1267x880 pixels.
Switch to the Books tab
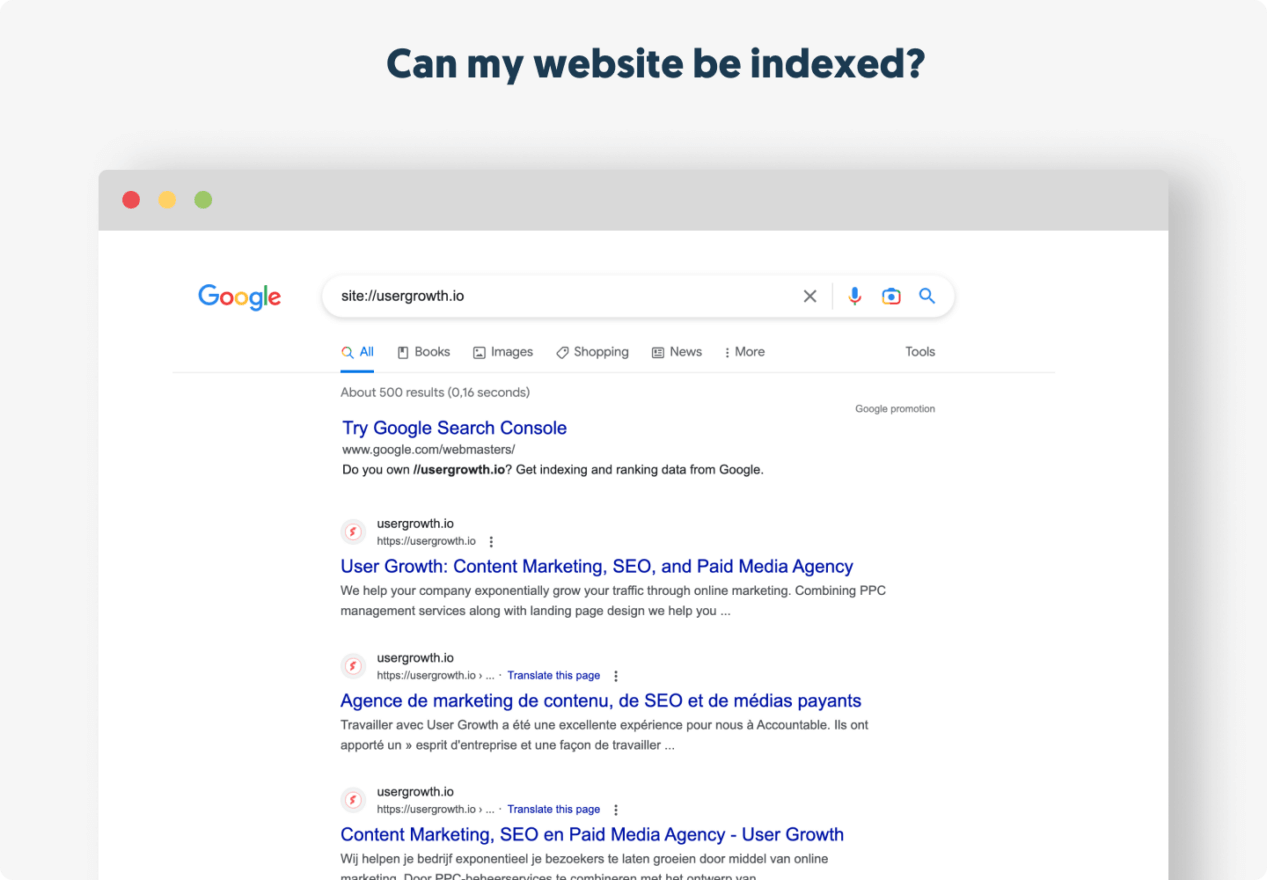pyautogui.click(x=423, y=352)
